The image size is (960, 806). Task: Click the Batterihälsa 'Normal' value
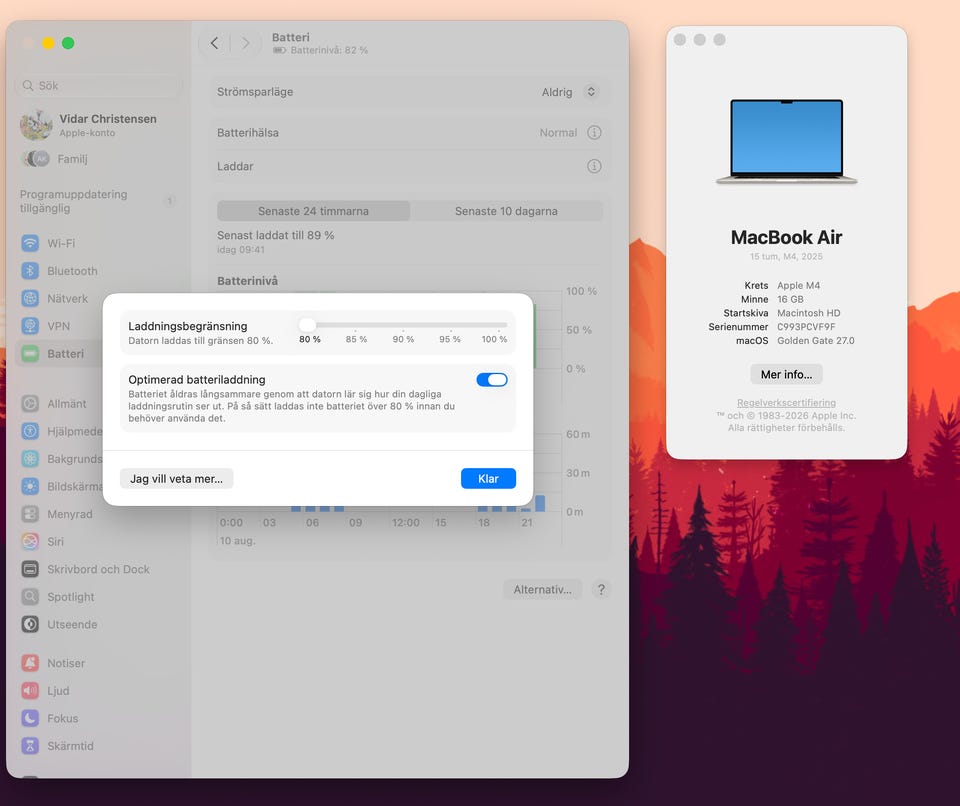click(558, 132)
